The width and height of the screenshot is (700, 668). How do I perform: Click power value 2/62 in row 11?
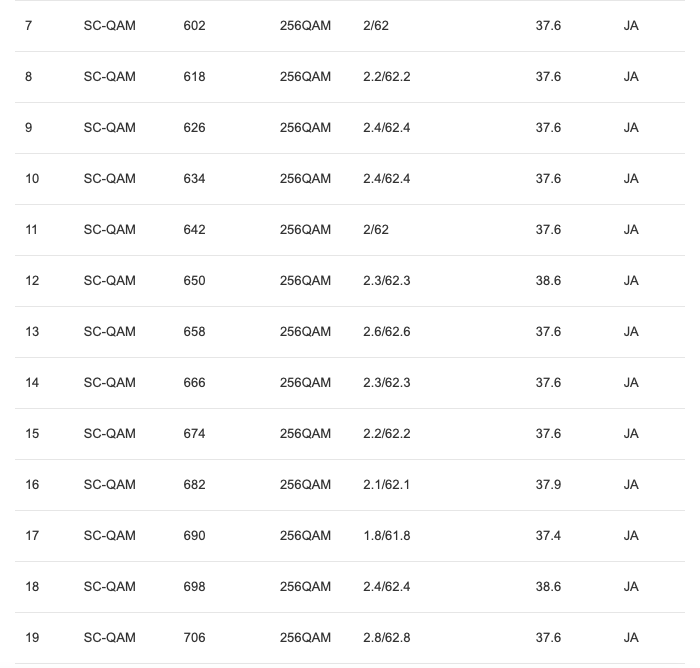click(376, 229)
